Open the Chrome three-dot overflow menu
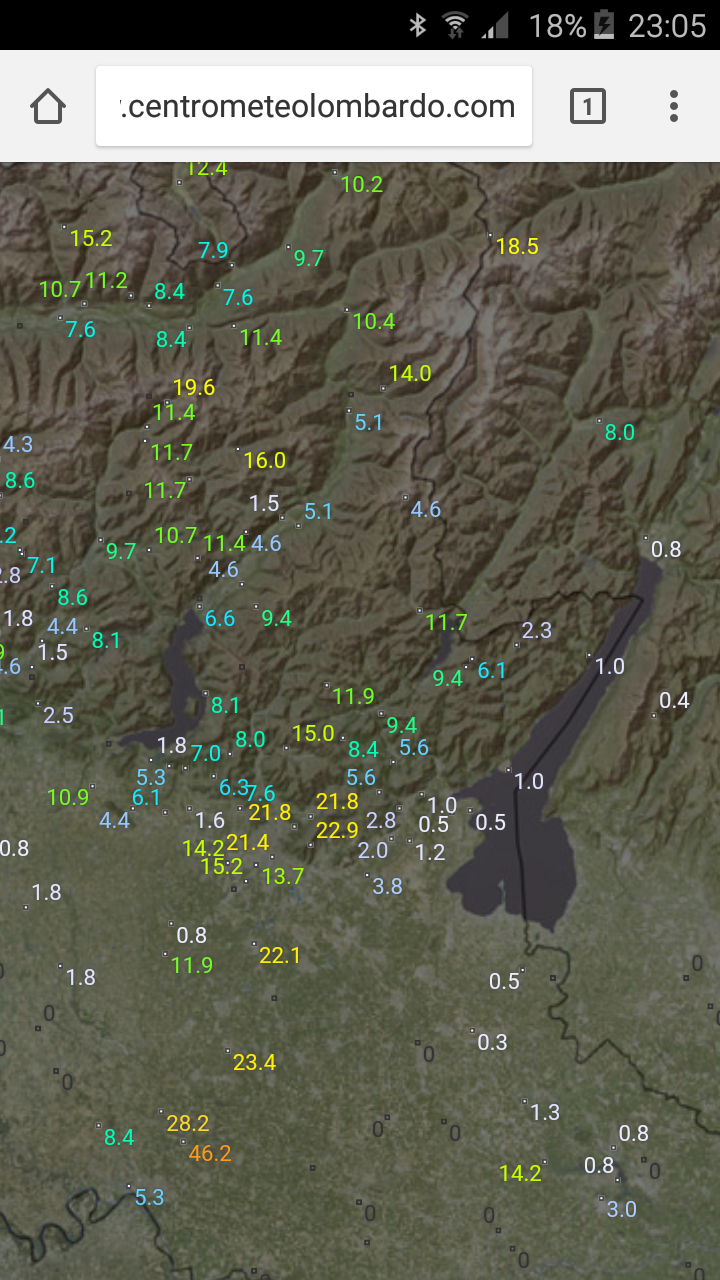The width and height of the screenshot is (720, 1280). [x=674, y=106]
